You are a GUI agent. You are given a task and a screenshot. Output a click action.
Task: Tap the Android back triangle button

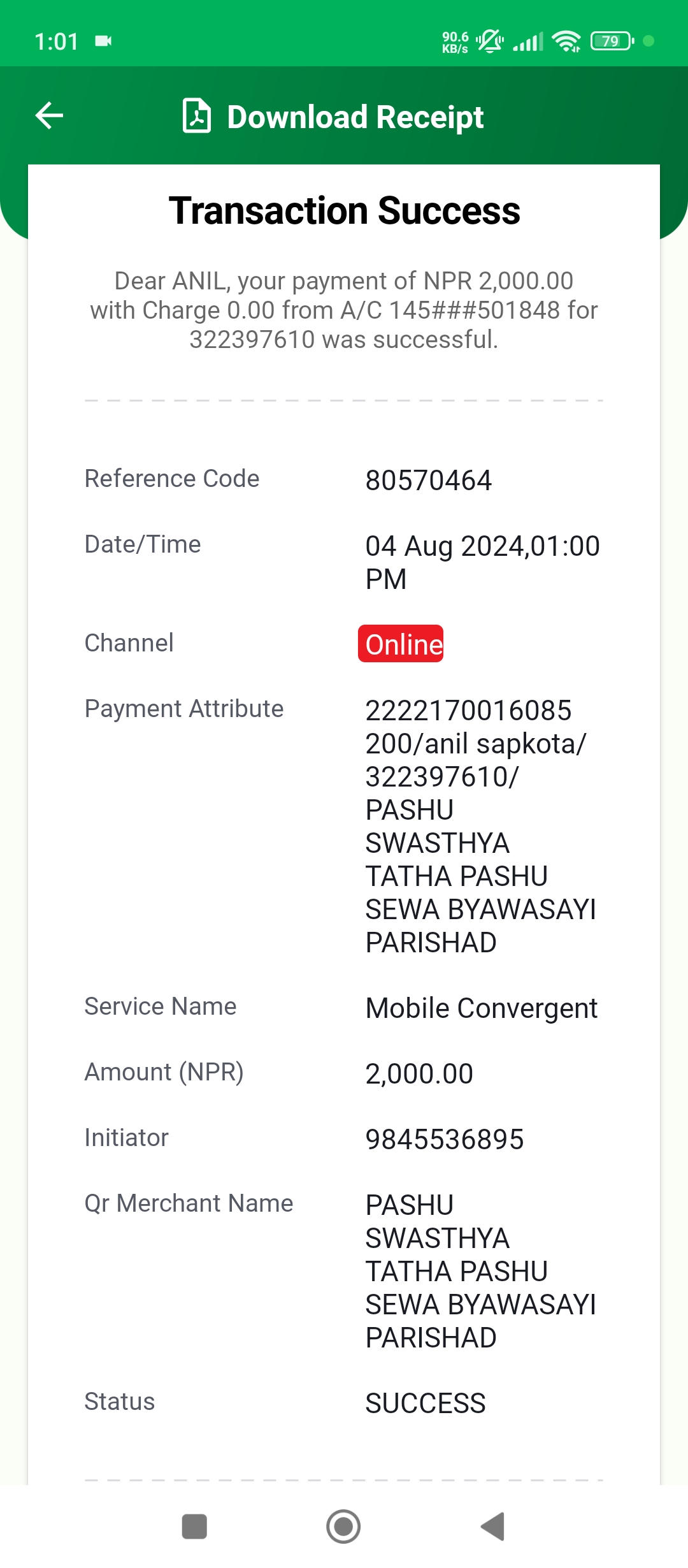[x=492, y=1527]
